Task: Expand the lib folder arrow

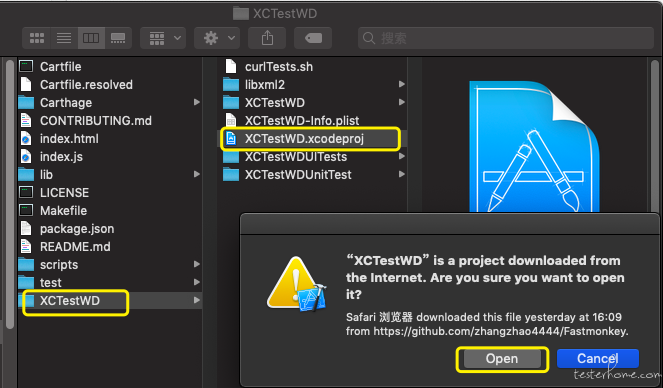Action: click(197, 174)
